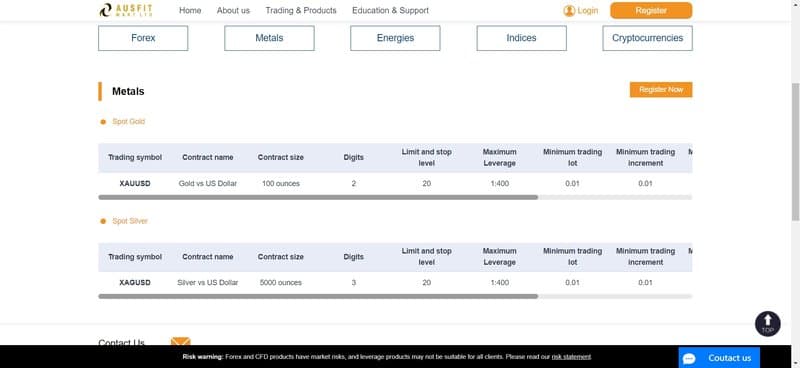This screenshot has height=368, width=800.
Task: Click the Register Now button
Action: click(x=661, y=89)
